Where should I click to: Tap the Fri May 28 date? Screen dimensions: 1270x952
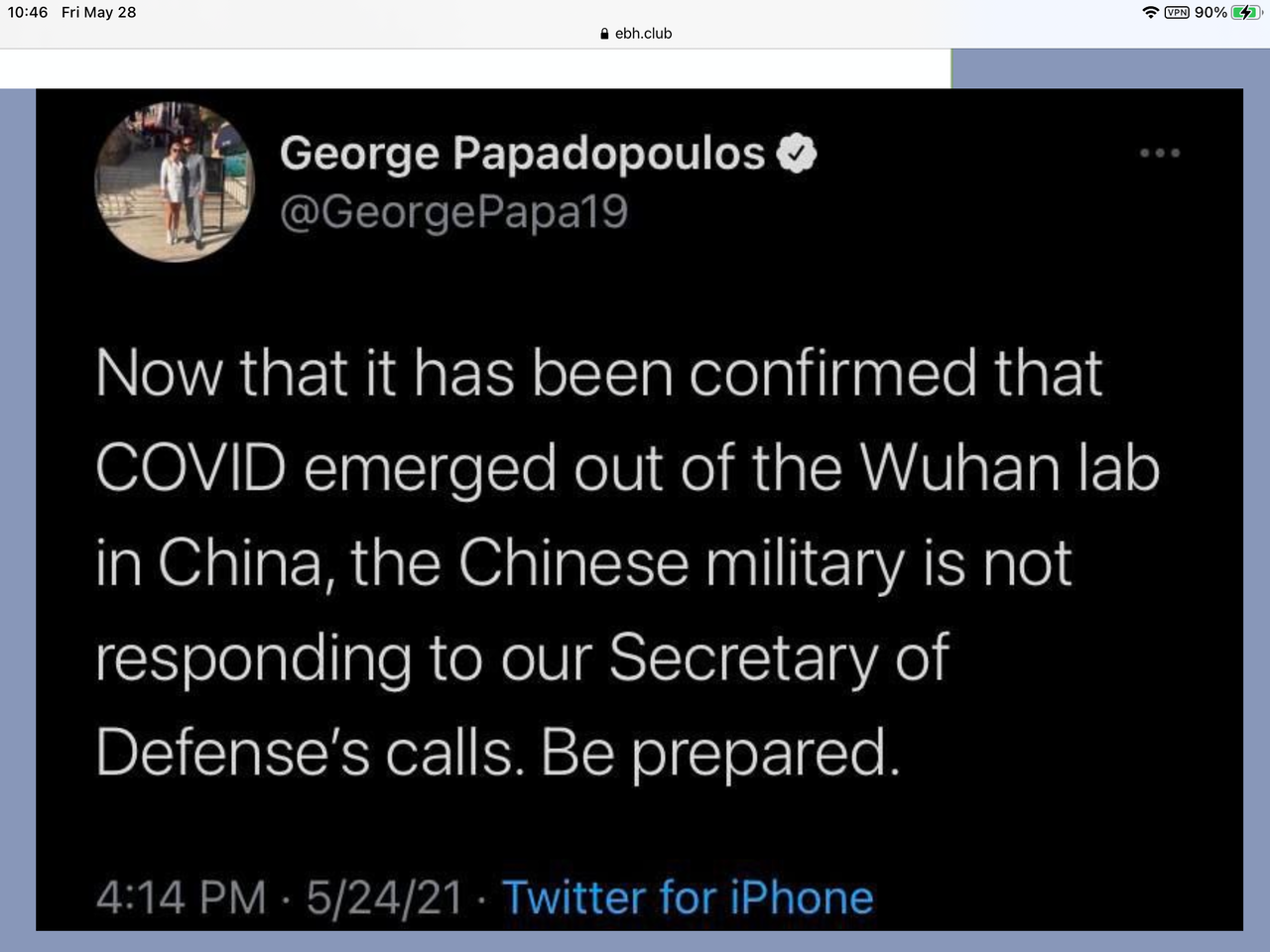(x=98, y=13)
